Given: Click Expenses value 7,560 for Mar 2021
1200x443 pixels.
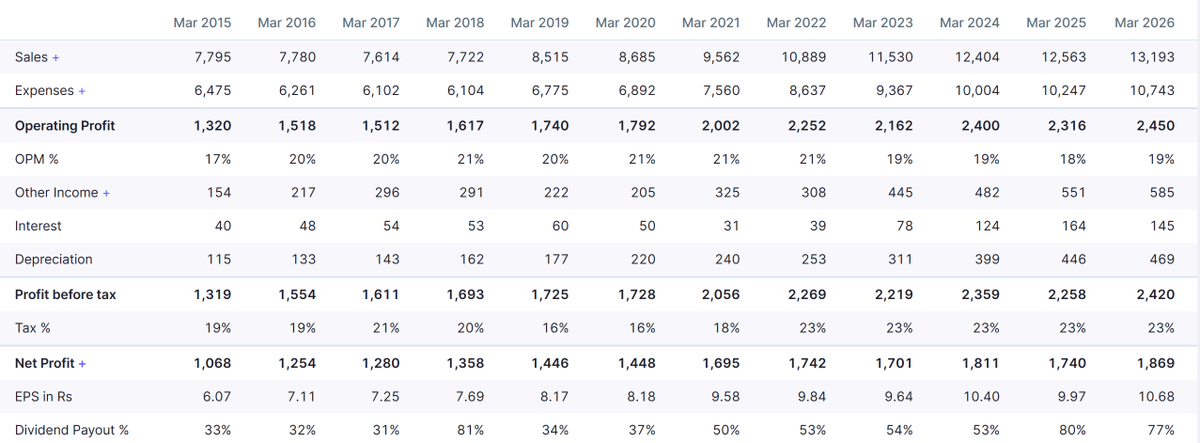Looking at the screenshot, I should (x=722, y=91).
